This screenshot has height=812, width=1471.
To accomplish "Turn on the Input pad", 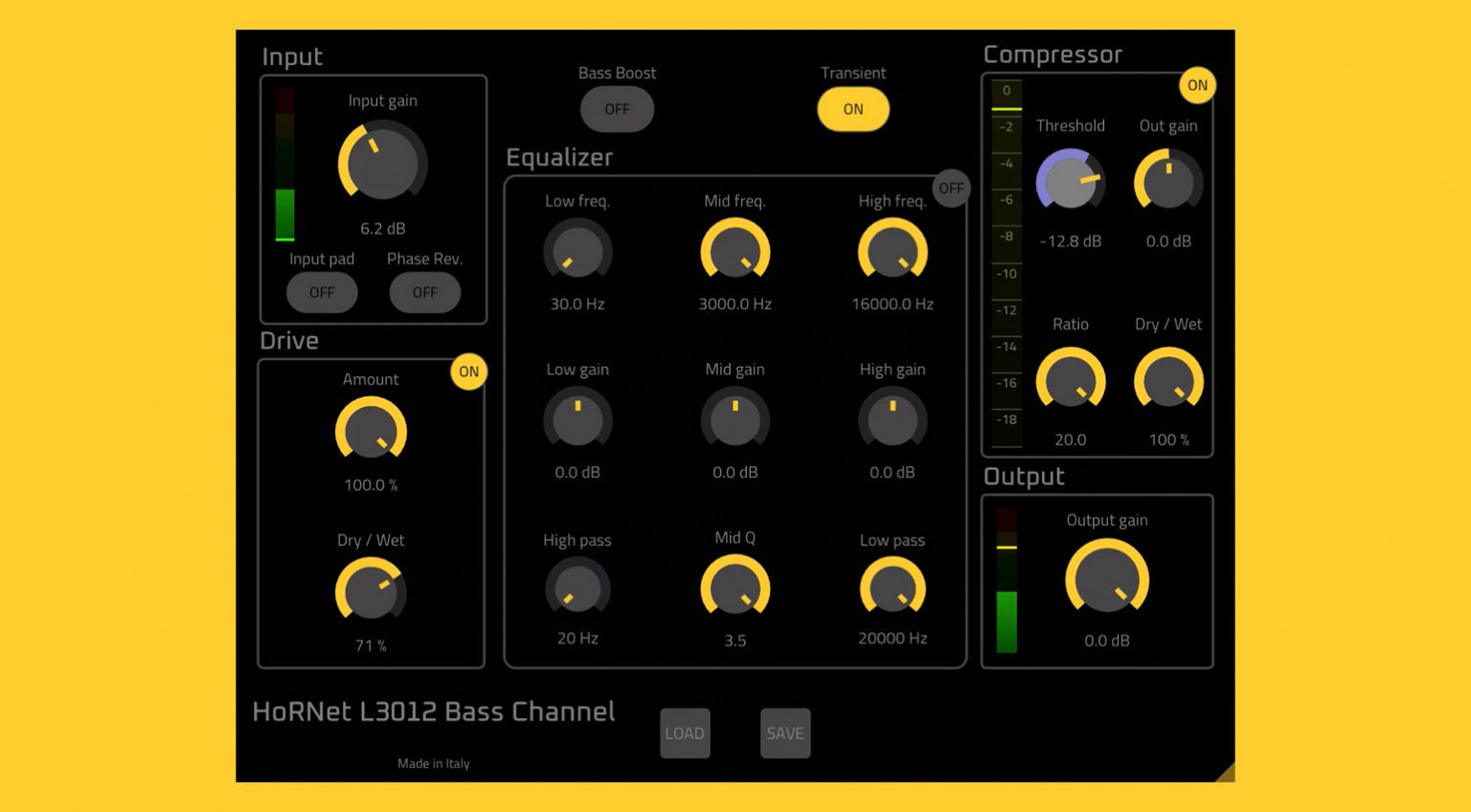I will [322, 292].
